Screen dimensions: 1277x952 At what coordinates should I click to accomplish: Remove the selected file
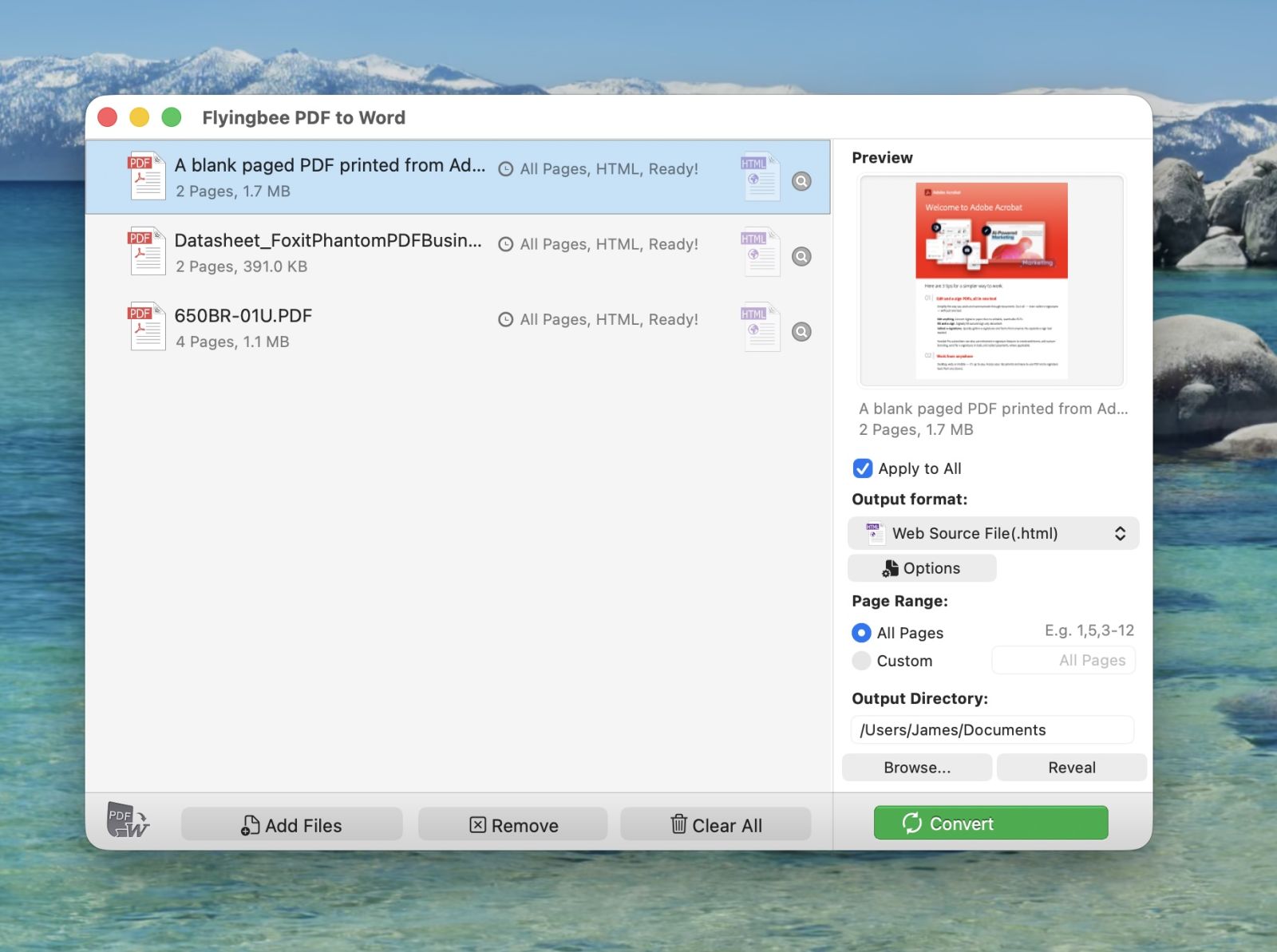click(512, 825)
